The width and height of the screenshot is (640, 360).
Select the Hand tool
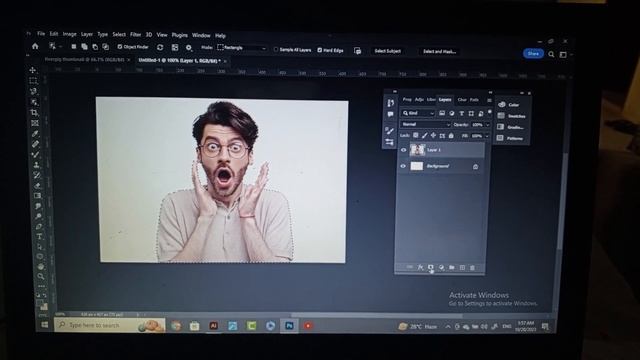click(40, 266)
